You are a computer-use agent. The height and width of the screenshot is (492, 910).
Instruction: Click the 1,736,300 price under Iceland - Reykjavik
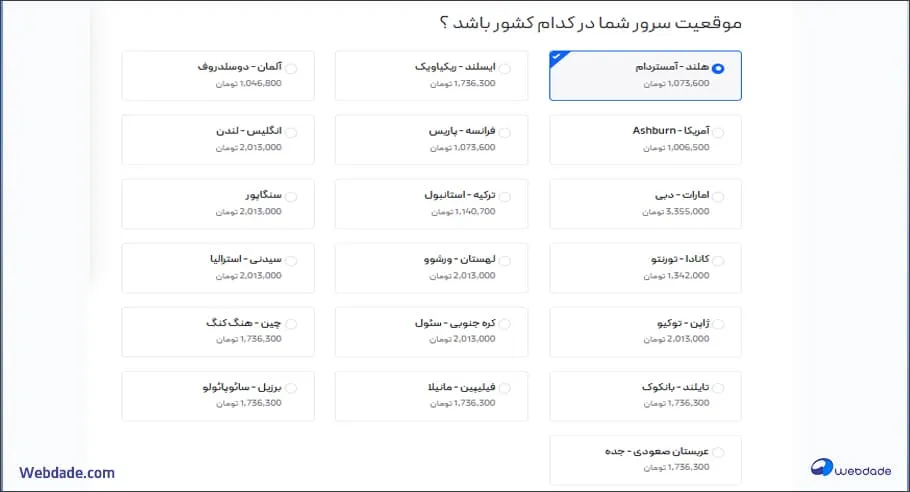(x=463, y=84)
